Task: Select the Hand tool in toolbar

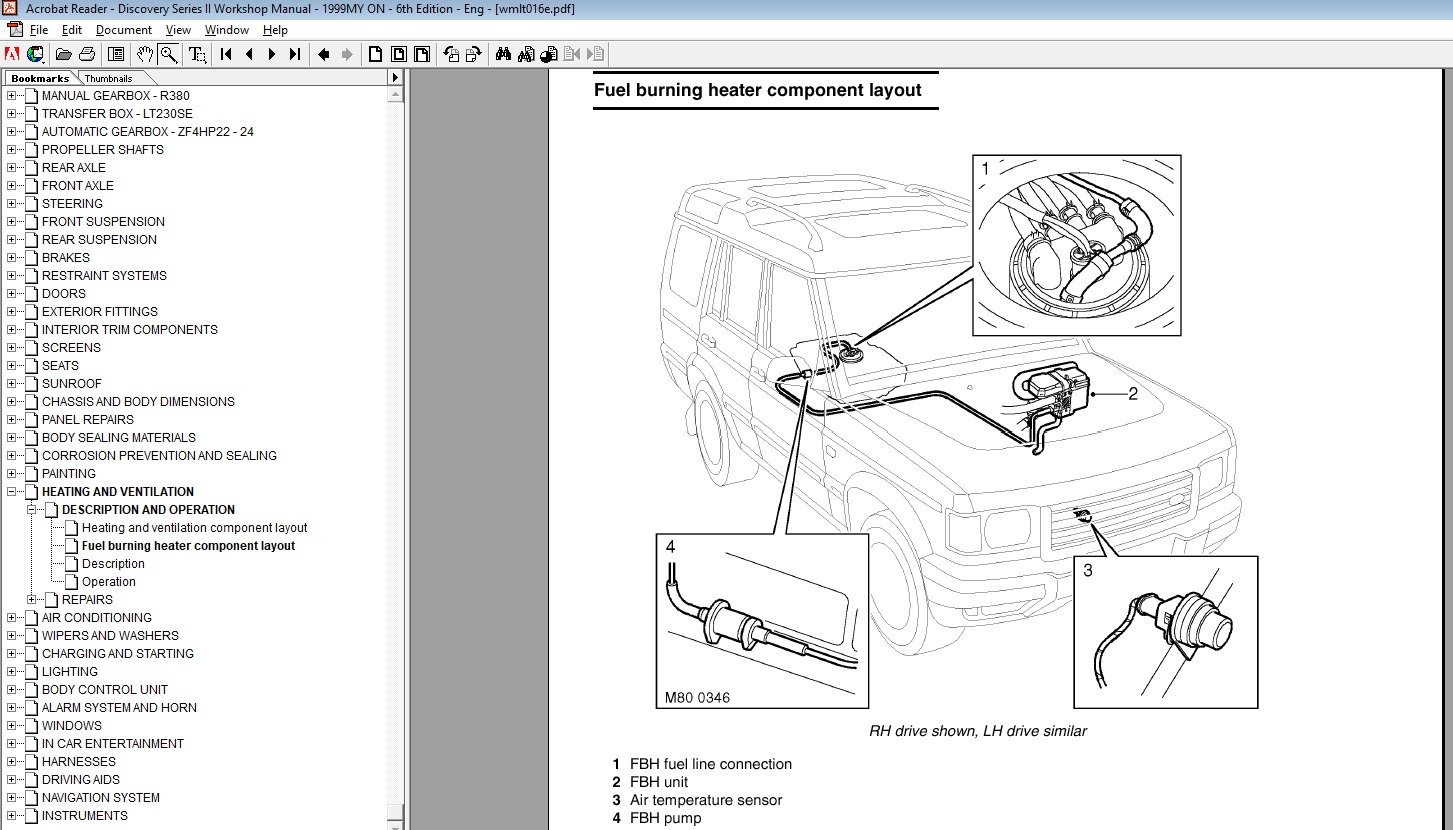Action: [145, 54]
